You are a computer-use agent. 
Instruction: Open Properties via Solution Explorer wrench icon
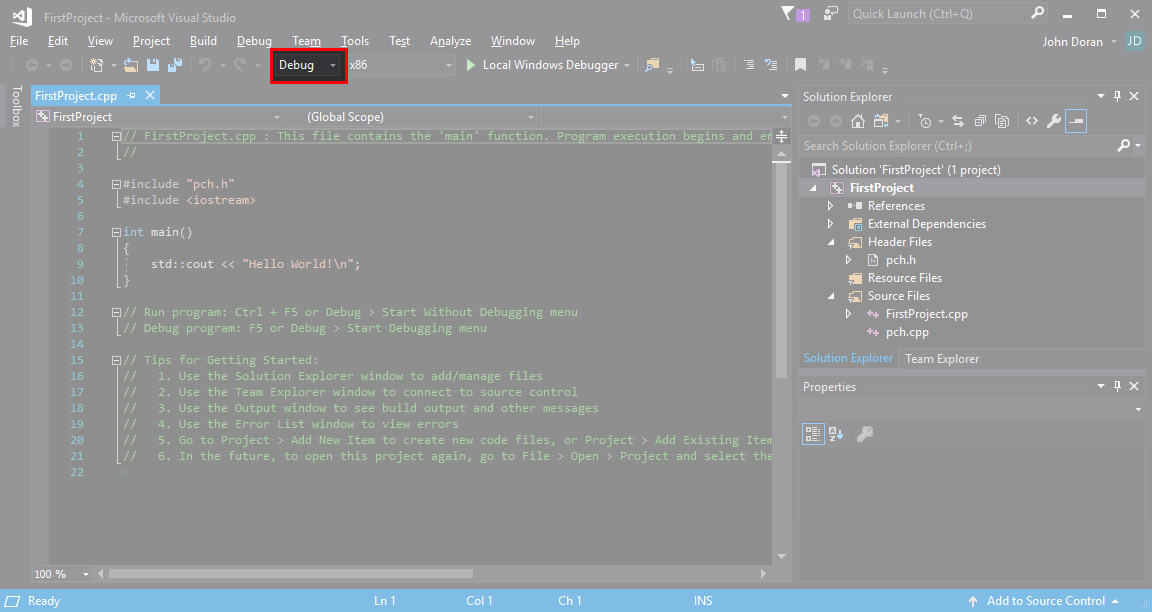1054,121
